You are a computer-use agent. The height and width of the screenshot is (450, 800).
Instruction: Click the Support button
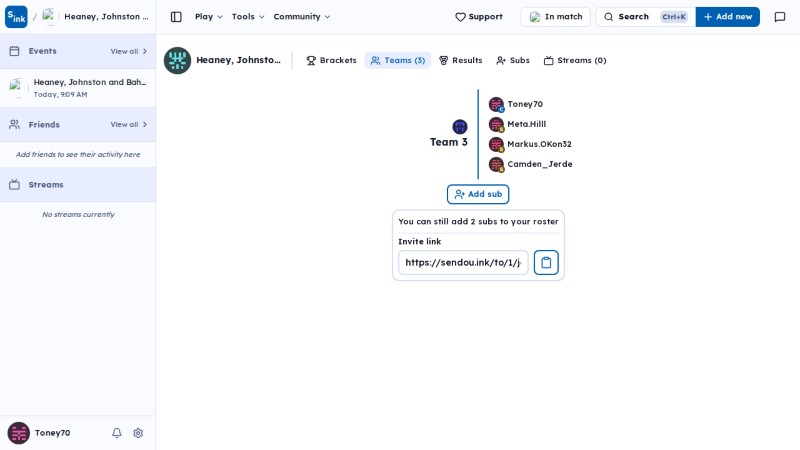pos(479,17)
